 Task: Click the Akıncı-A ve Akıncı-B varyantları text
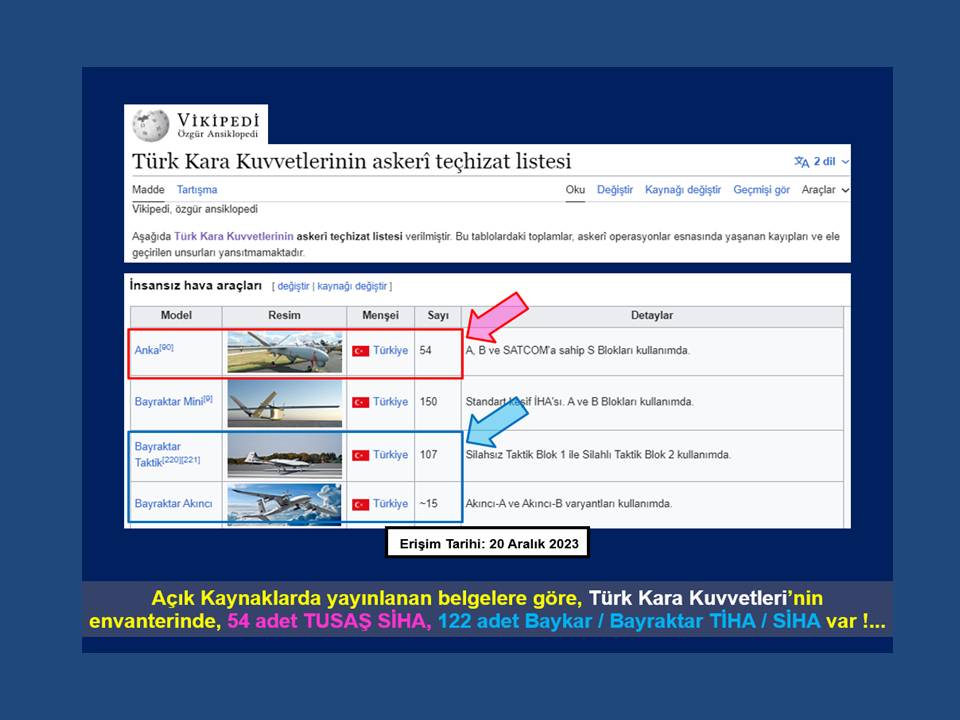[x=569, y=503]
